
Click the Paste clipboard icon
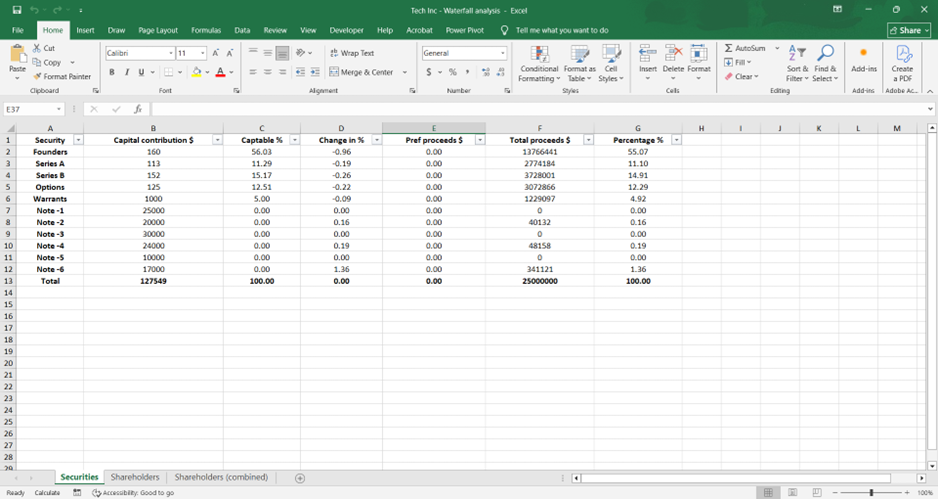point(17,53)
